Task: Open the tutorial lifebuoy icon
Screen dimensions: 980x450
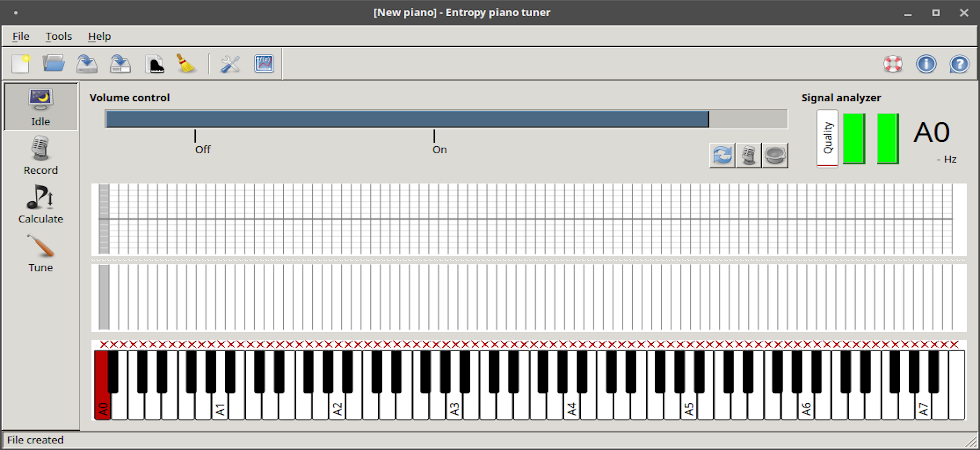Action: 893,64
